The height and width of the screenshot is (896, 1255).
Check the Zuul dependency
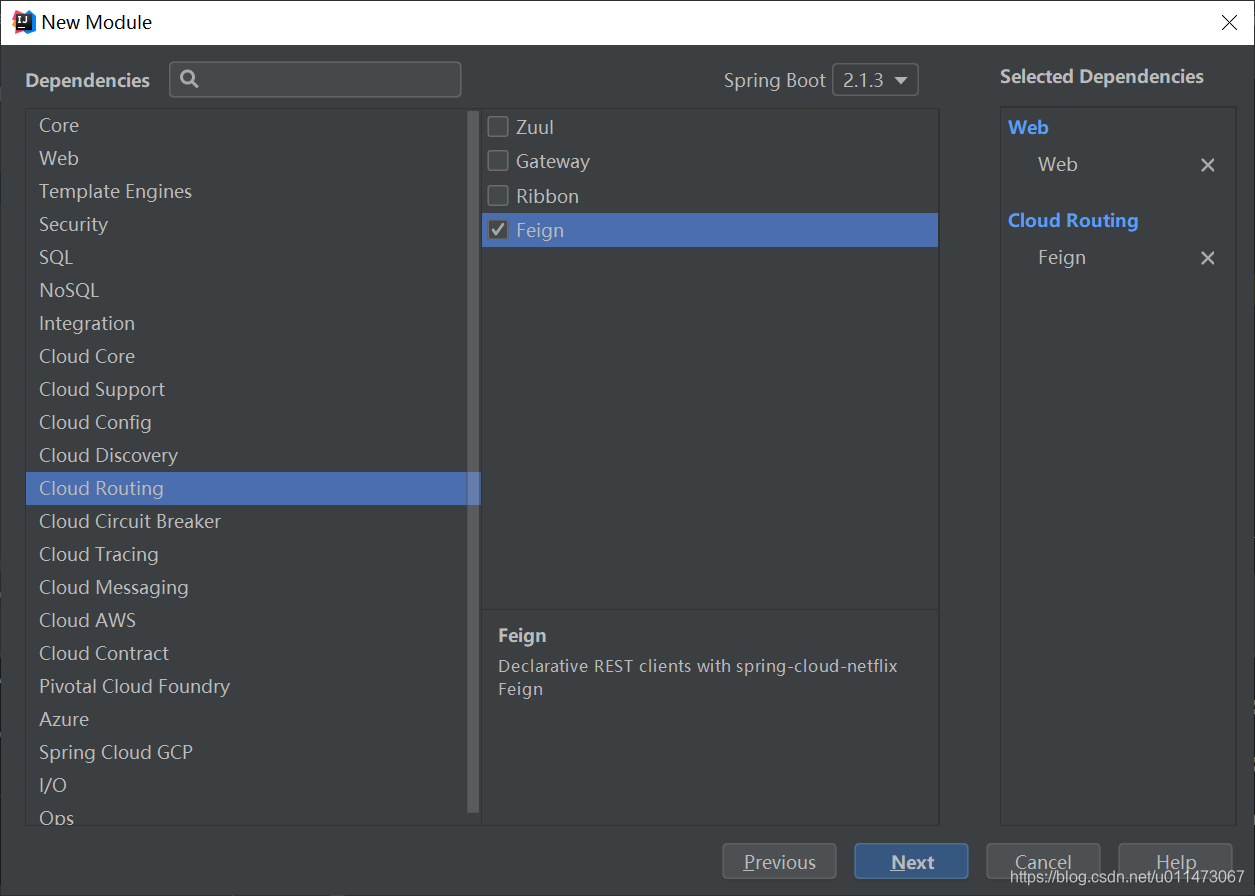click(498, 127)
